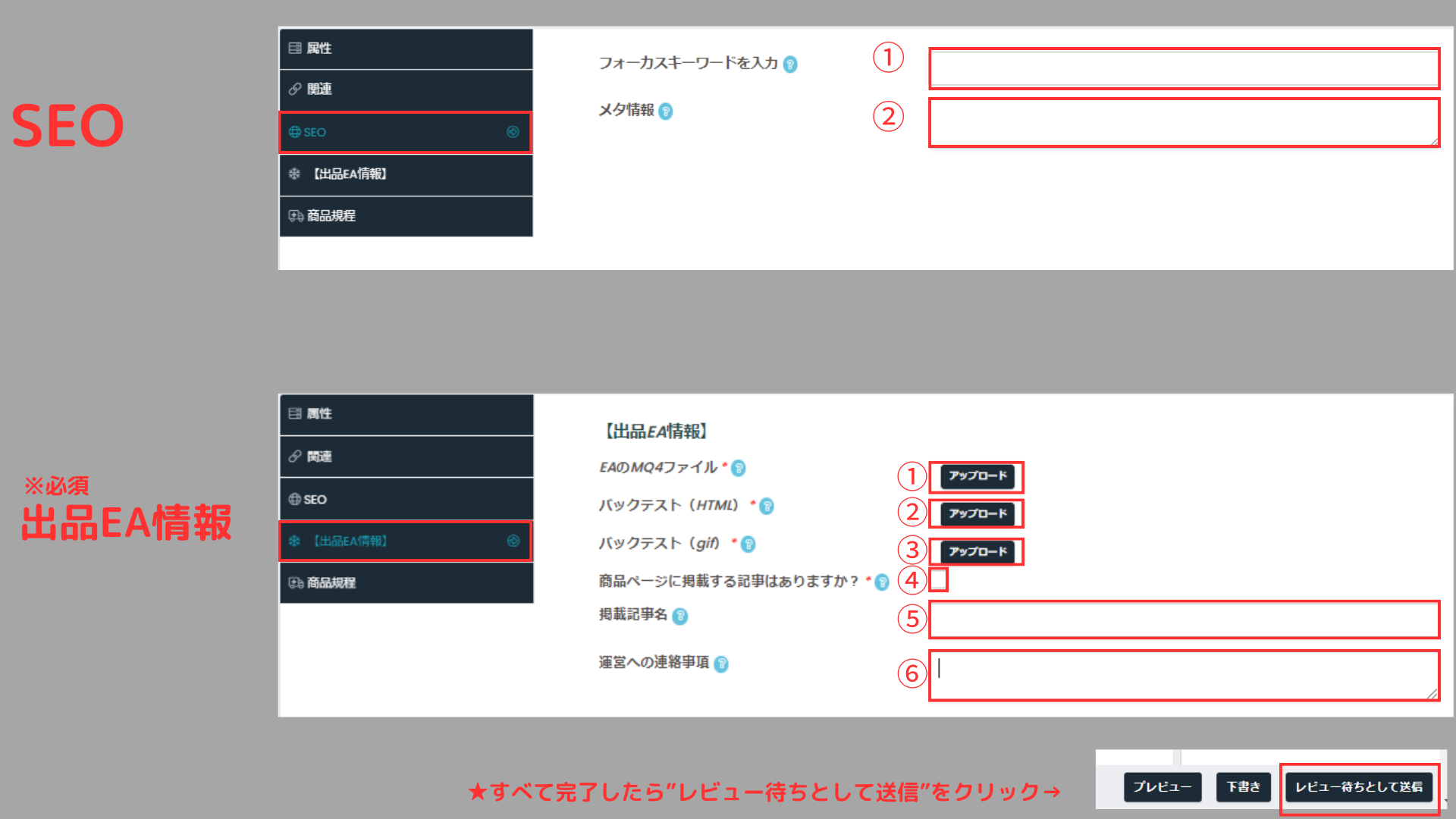Viewport: 1456px width, 819px height.
Task: Open 商品規程 tab in lower panel
Action: 406,582
